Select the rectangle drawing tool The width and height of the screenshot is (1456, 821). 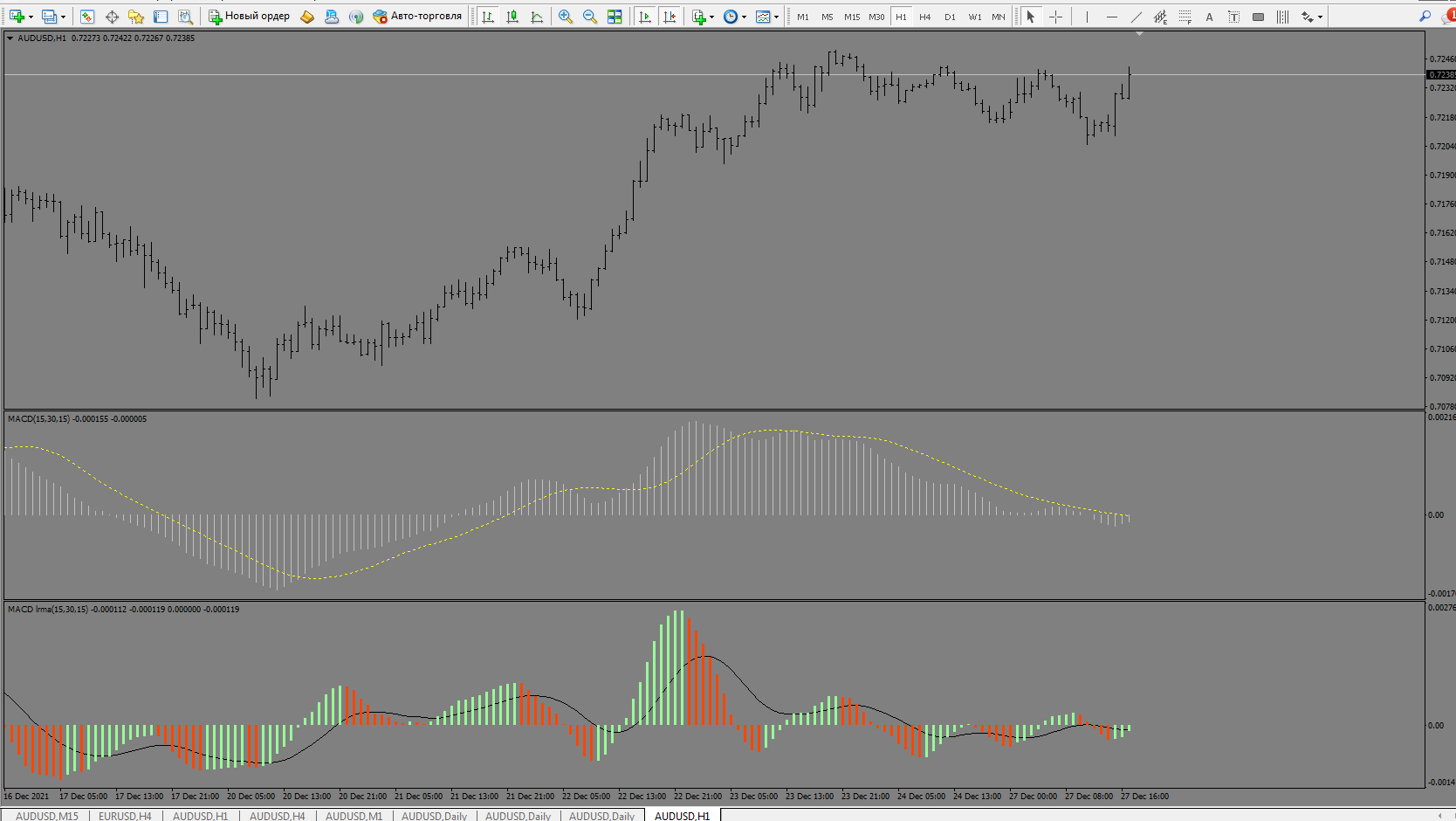(x=1258, y=17)
